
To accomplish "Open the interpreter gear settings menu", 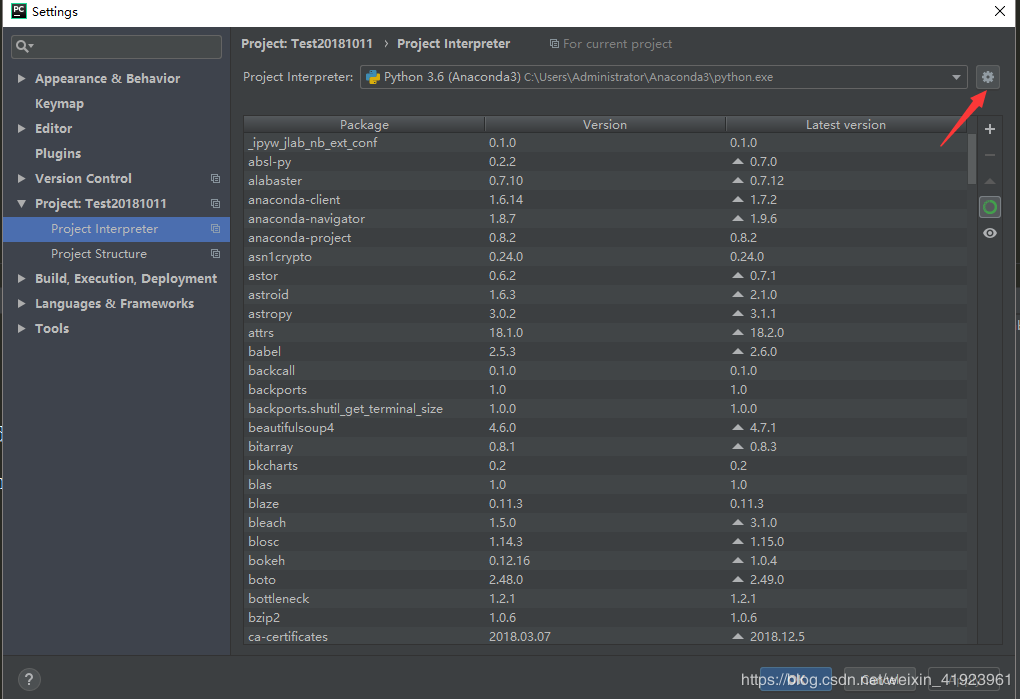I will click(x=987, y=77).
